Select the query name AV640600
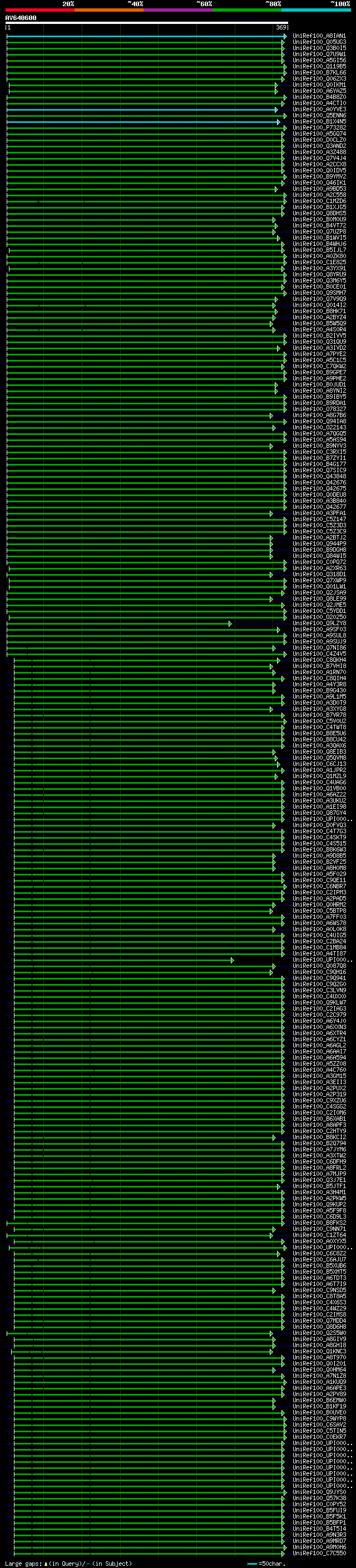 pos(21,18)
